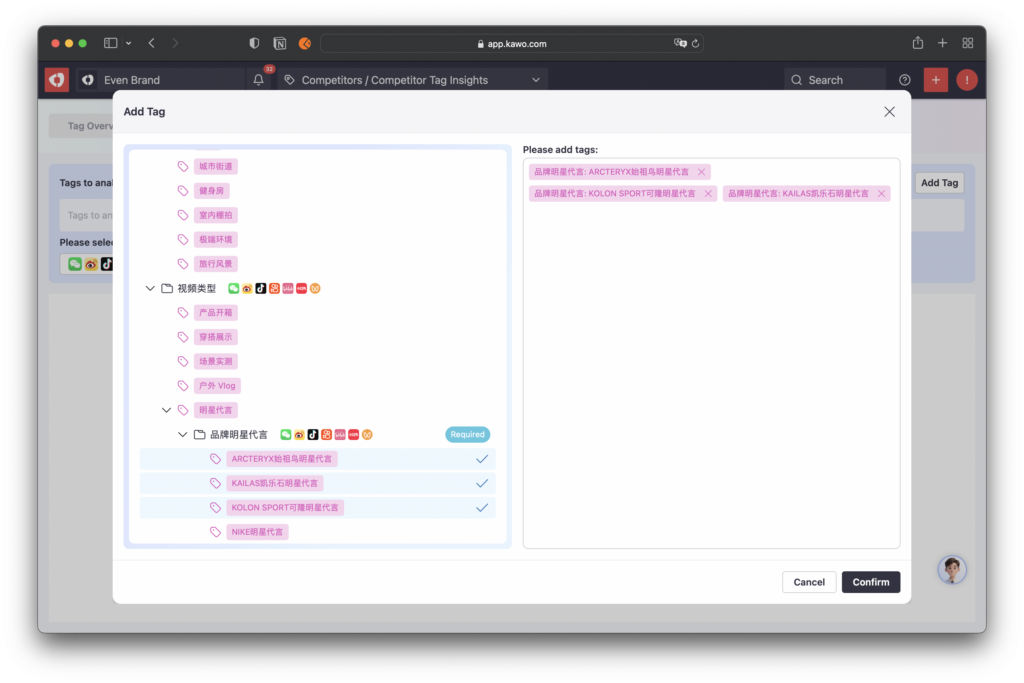The image size is (1024, 683).
Task: Collapse the 品牌明星代言 folder
Action: click(x=183, y=435)
